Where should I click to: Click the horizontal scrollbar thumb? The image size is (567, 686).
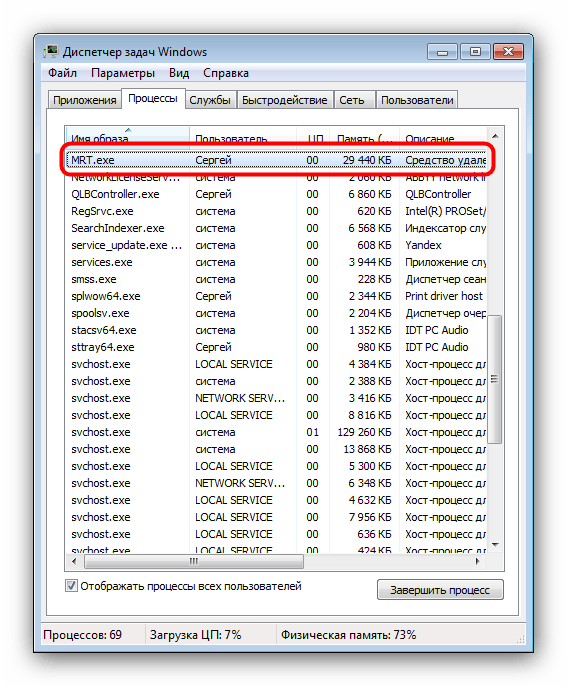[x=194, y=561]
